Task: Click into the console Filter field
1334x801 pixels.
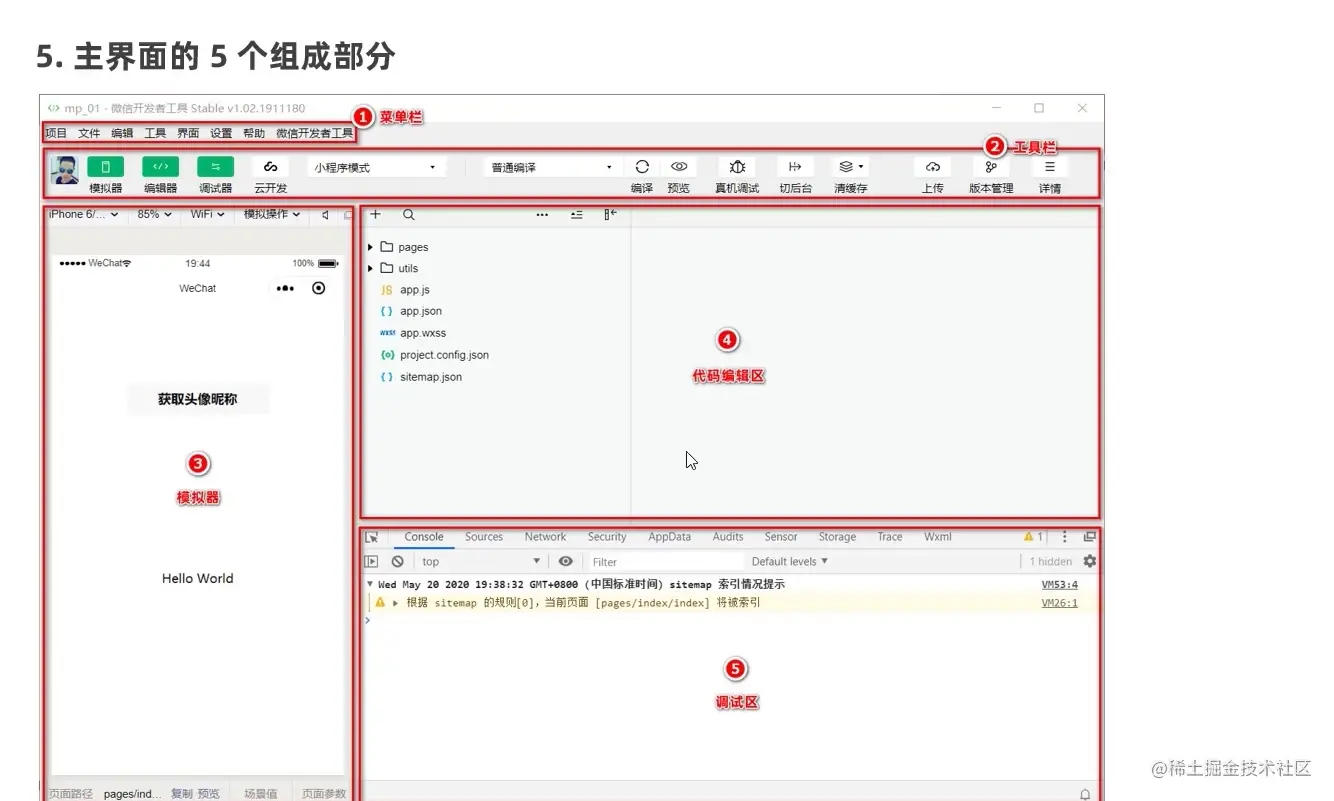Action: click(x=665, y=562)
